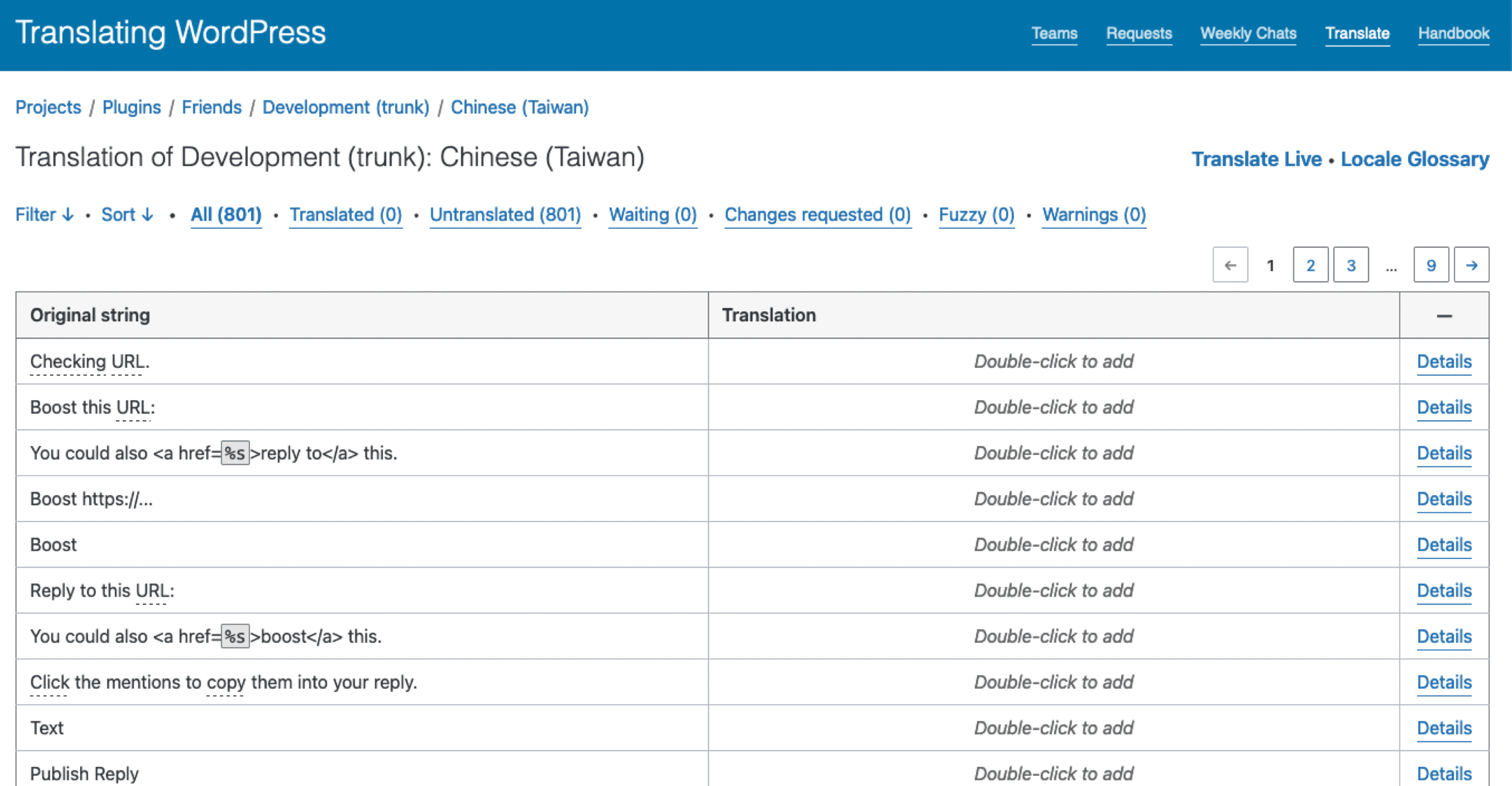
Task: Click translation cell for Publish Reply row
Action: (x=1054, y=769)
